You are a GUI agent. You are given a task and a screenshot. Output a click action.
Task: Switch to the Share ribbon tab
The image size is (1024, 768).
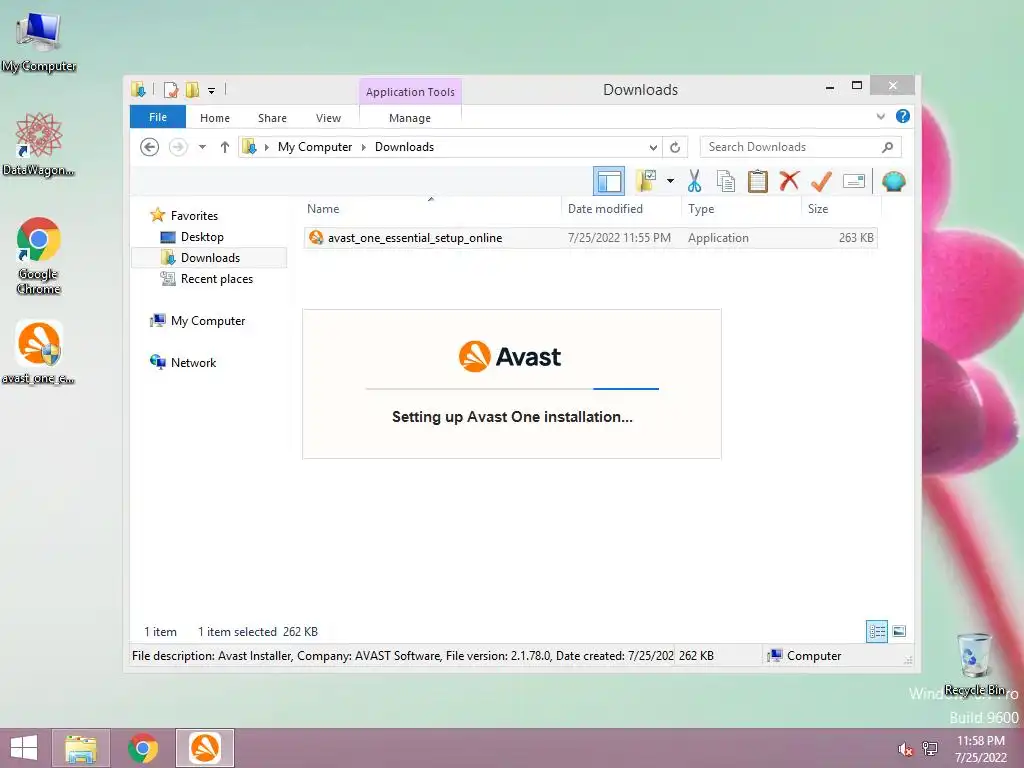point(272,118)
